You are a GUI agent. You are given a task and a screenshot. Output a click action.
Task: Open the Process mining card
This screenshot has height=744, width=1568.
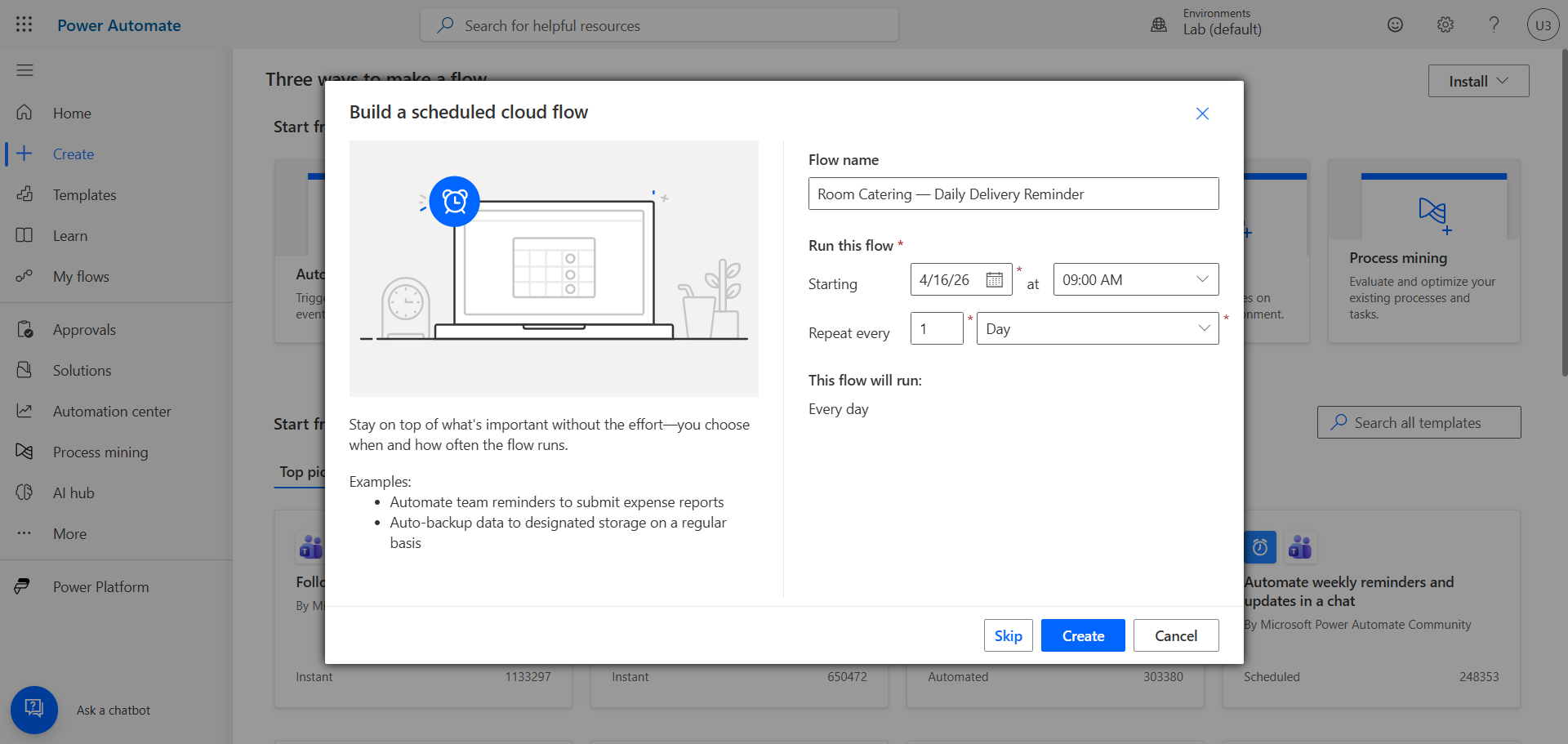pos(1424,251)
